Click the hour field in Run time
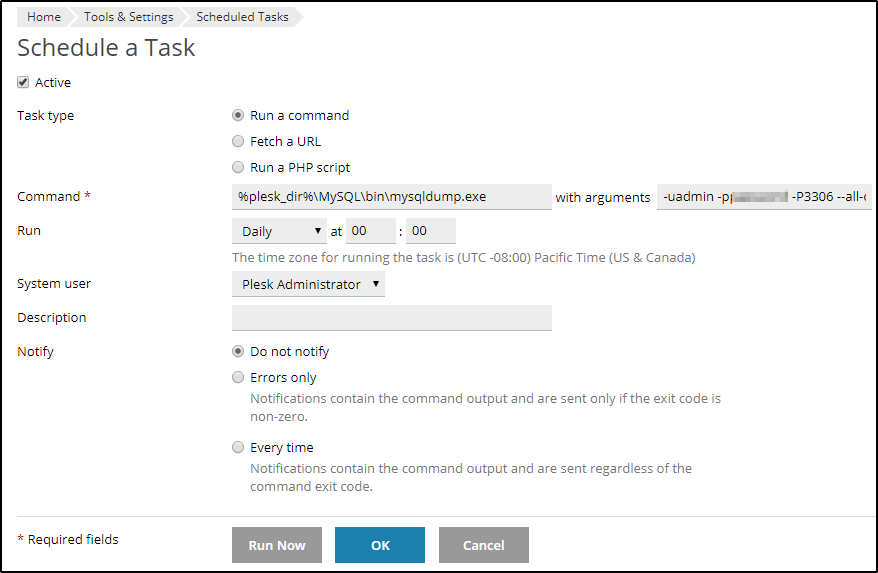Screen dimensions: 878x573 coord(371,231)
